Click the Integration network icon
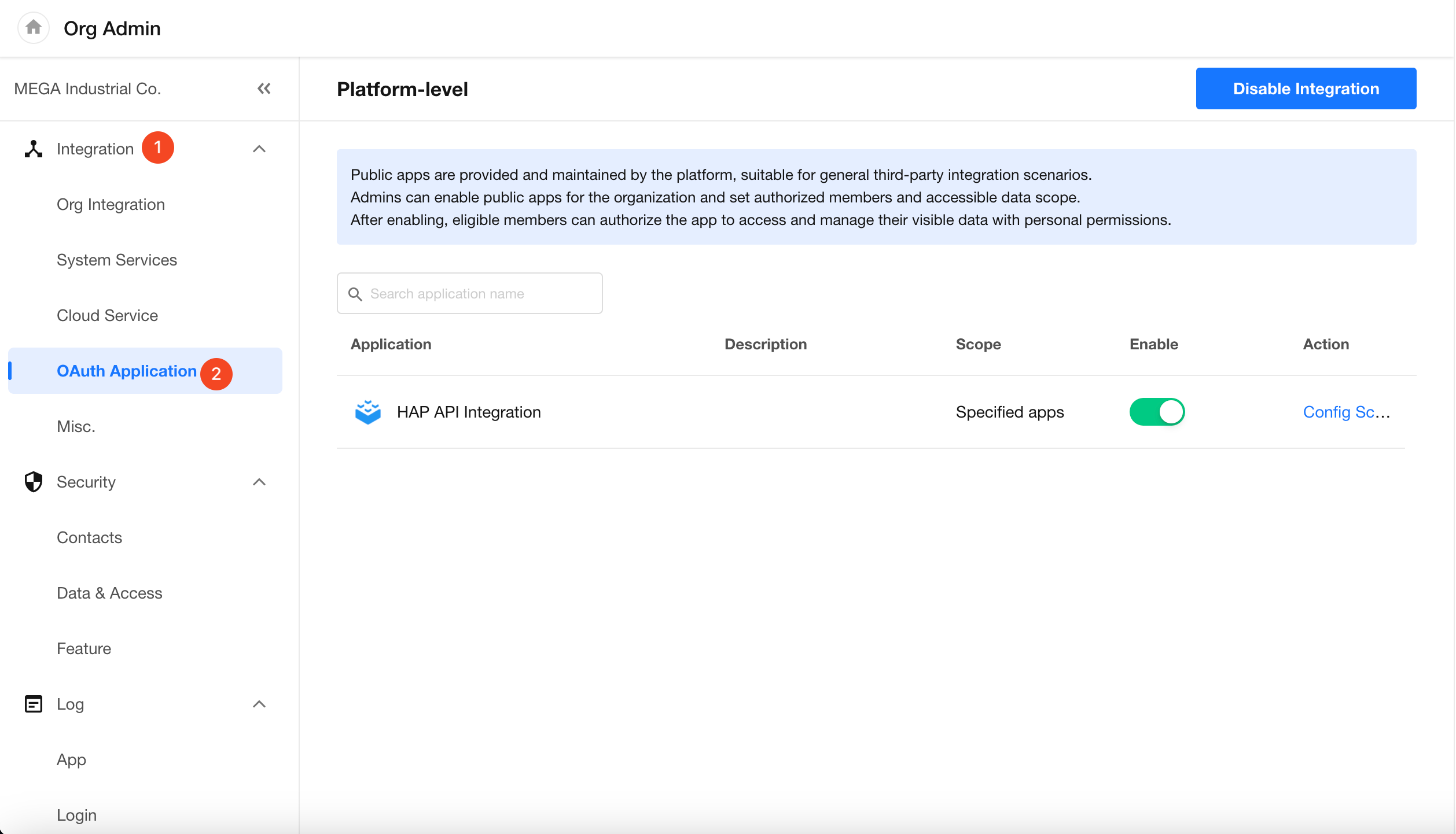1456x834 pixels. 34,149
